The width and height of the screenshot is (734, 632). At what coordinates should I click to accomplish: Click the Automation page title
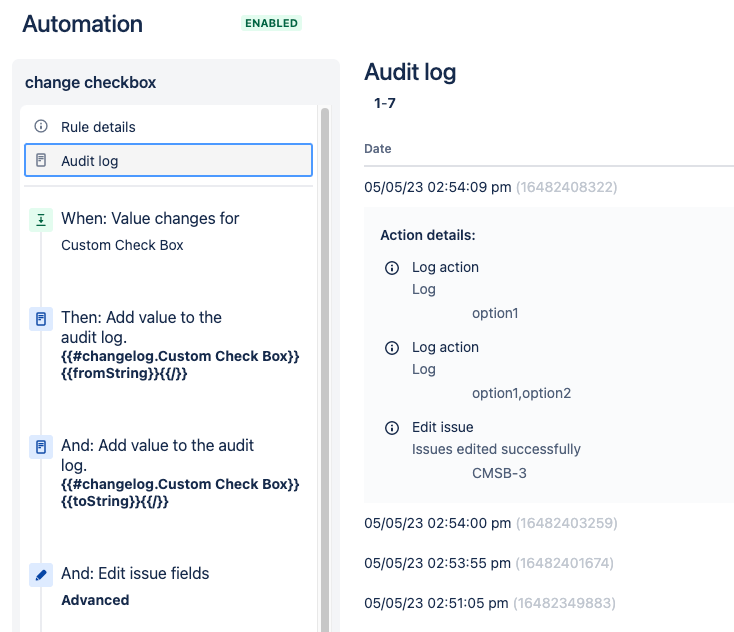tap(82, 24)
